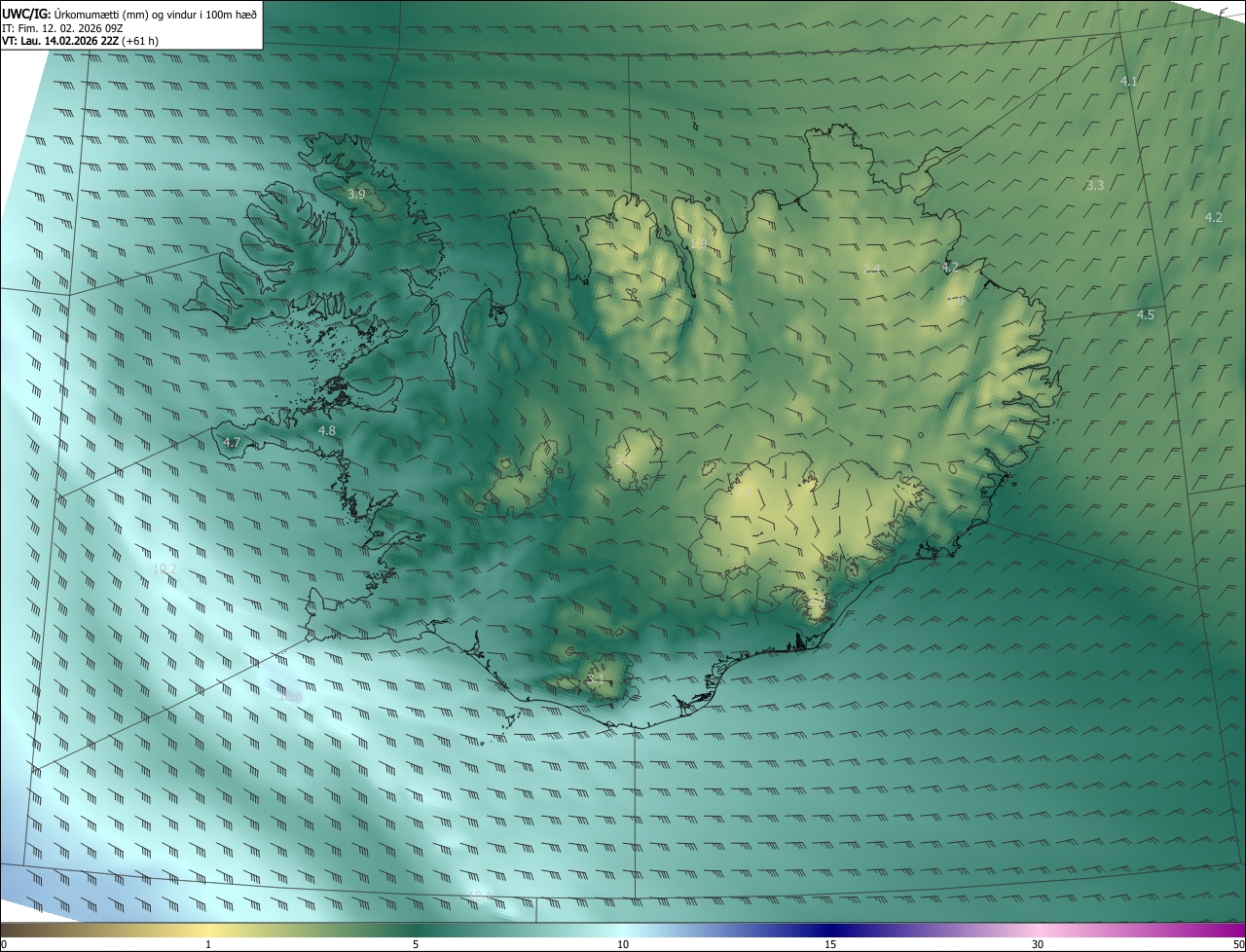The width and height of the screenshot is (1246, 952).
Task: Click the 4.5 value label on the map
Action: [x=1146, y=314]
